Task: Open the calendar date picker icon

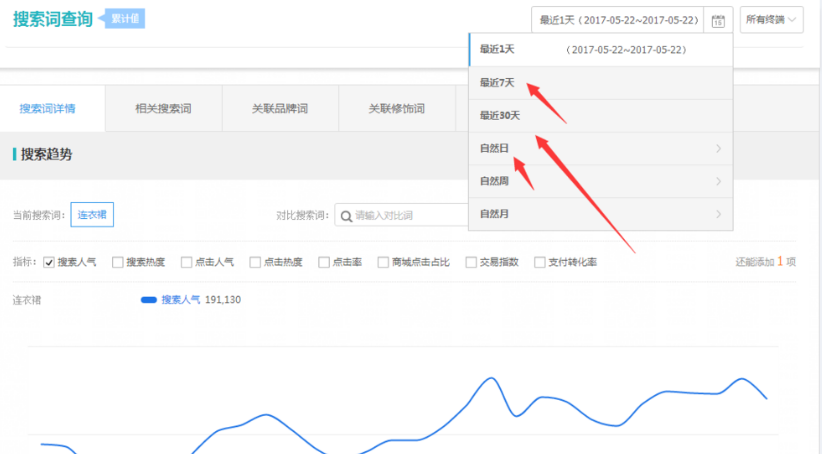Action: [x=718, y=20]
